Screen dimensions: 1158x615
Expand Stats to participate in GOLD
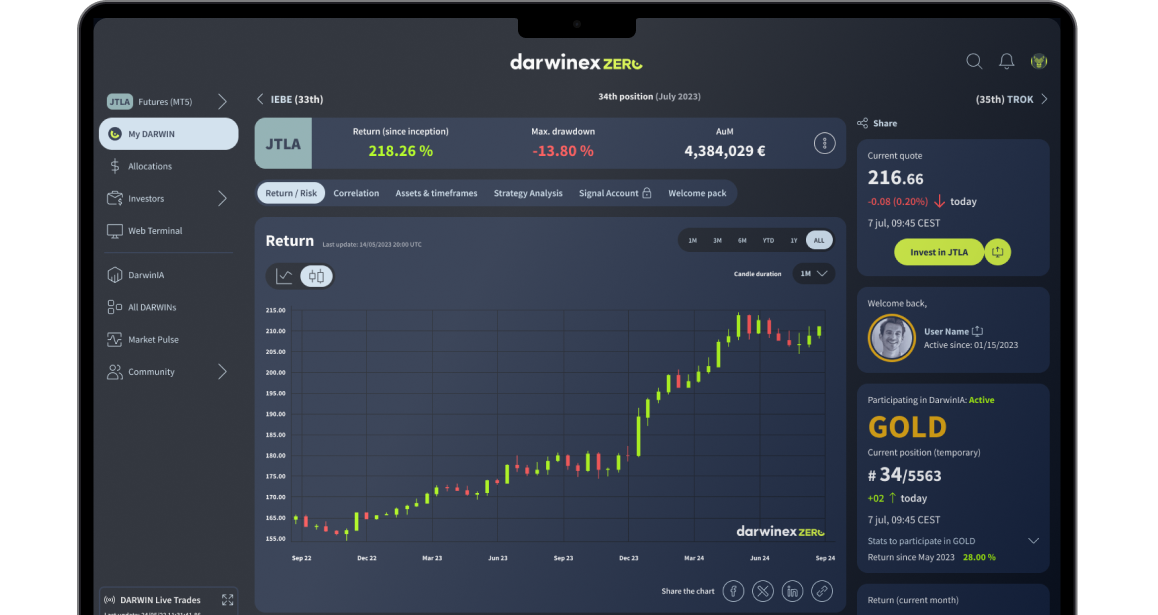click(x=1033, y=541)
